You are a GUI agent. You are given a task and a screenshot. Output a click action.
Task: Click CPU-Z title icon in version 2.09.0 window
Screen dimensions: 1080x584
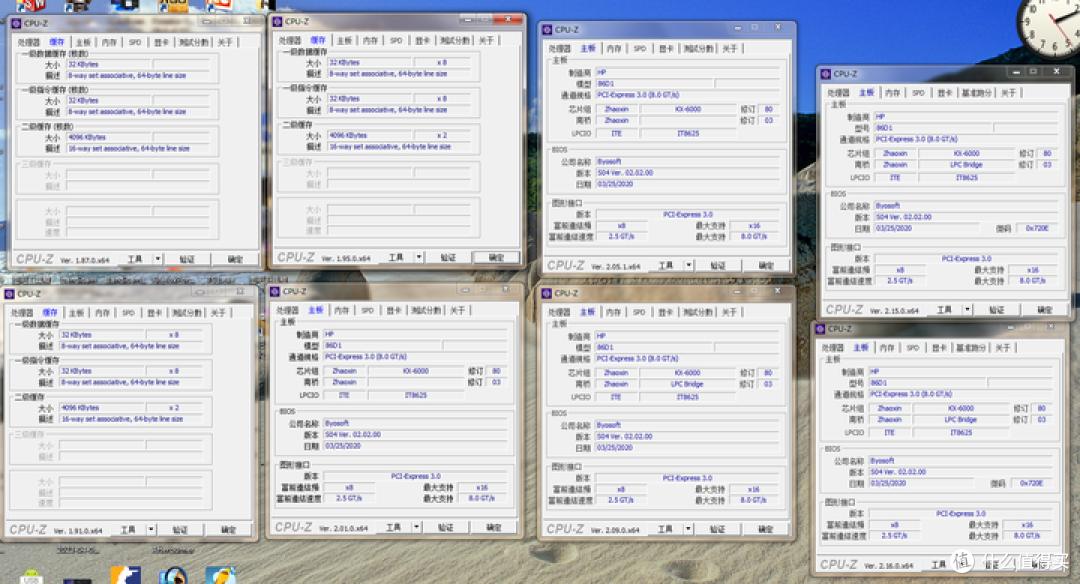click(547, 293)
